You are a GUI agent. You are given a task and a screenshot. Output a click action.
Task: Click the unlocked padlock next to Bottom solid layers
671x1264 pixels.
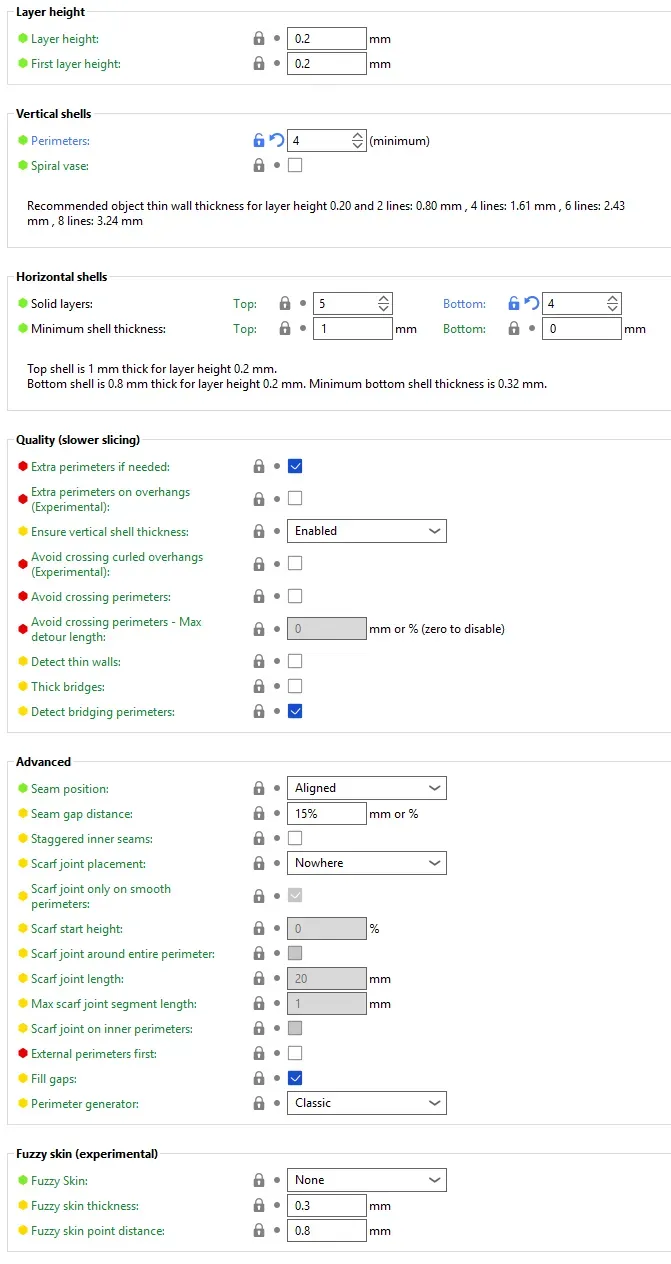(x=514, y=304)
